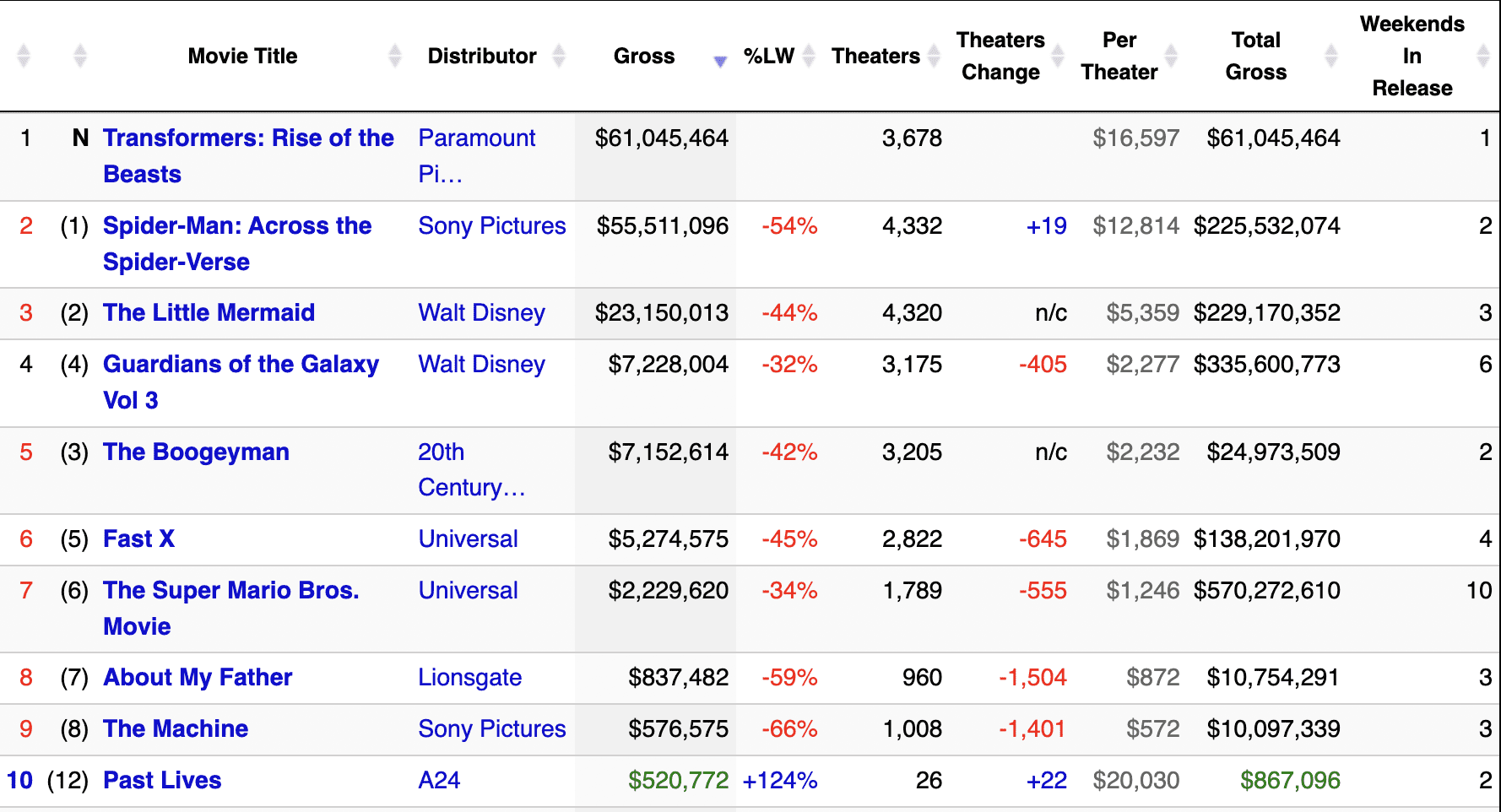Open Past Lives movie link
Screen dimensions: 1501x812
[x=162, y=781]
